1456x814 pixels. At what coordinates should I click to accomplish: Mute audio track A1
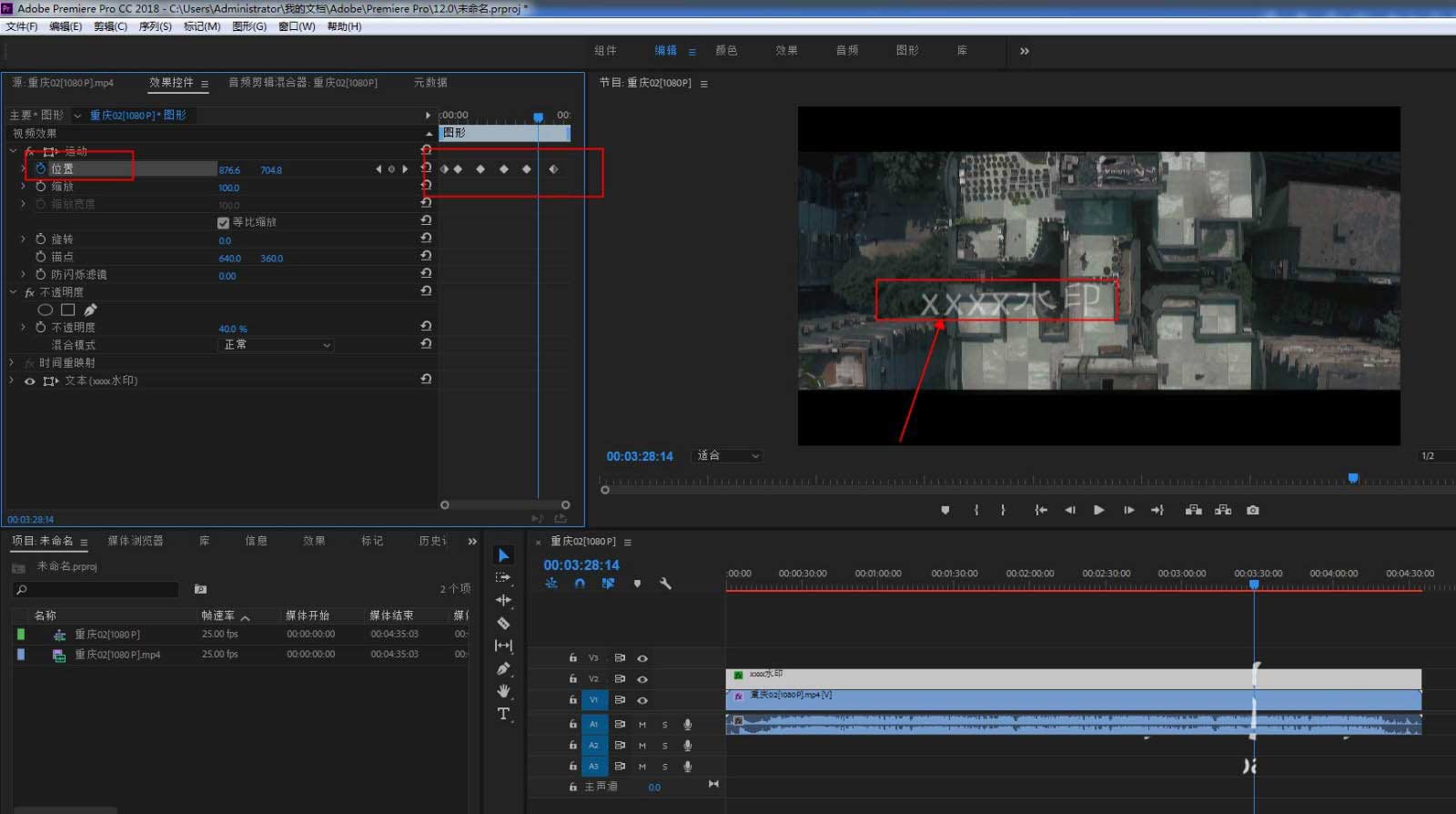(x=642, y=725)
